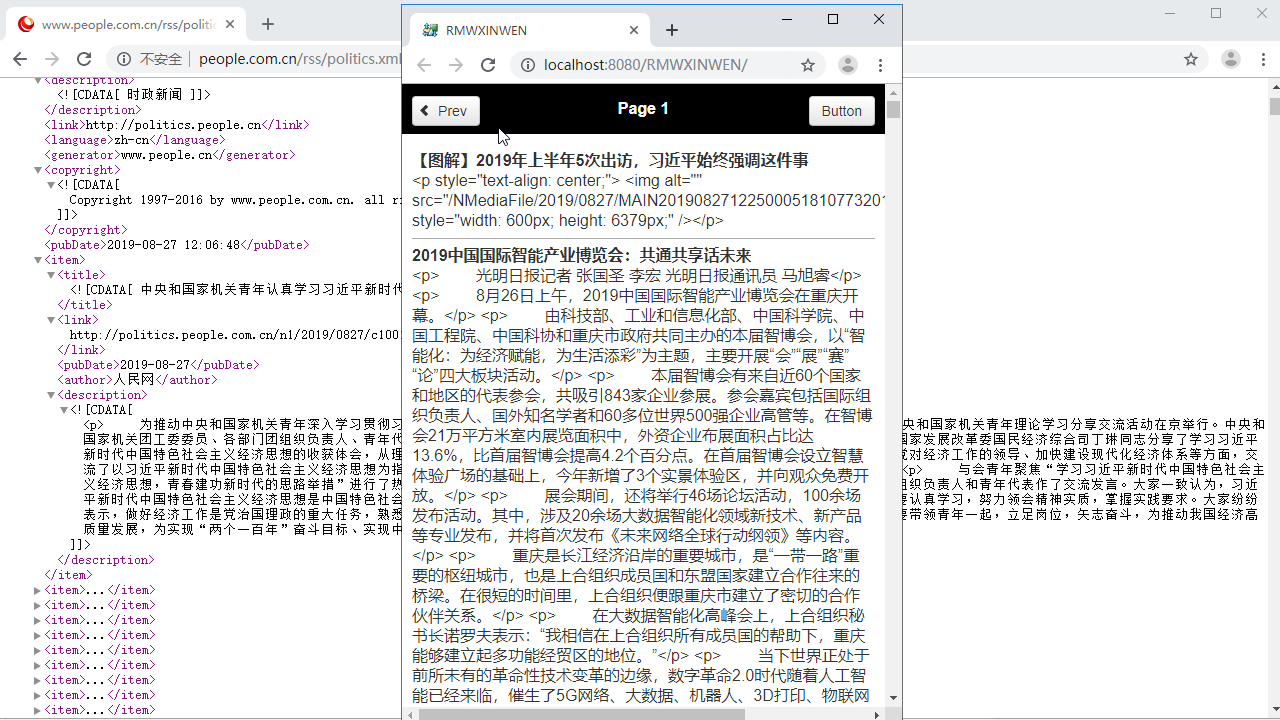The width and height of the screenshot is (1280, 720).
Task: Click RMWXINWEN vertical scrollbar thumb
Action: (x=893, y=109)
